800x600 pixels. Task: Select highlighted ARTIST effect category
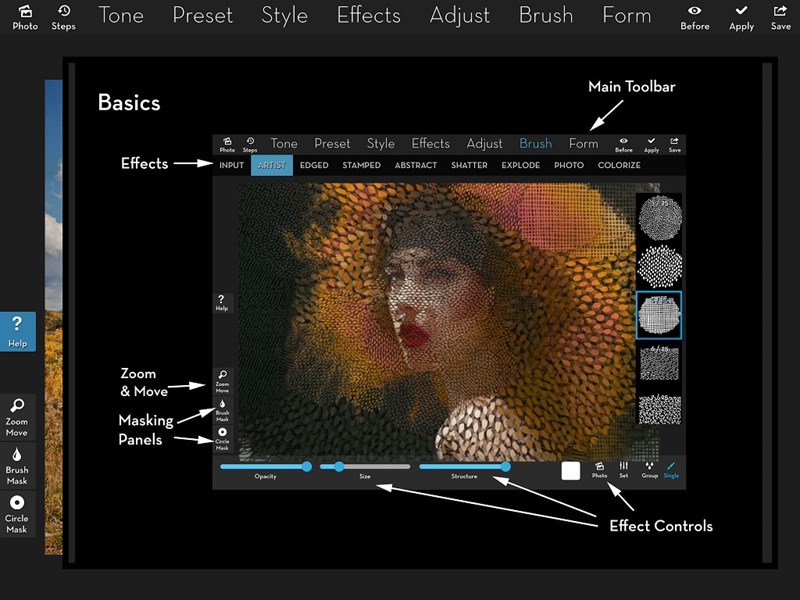tap(272, 165)
